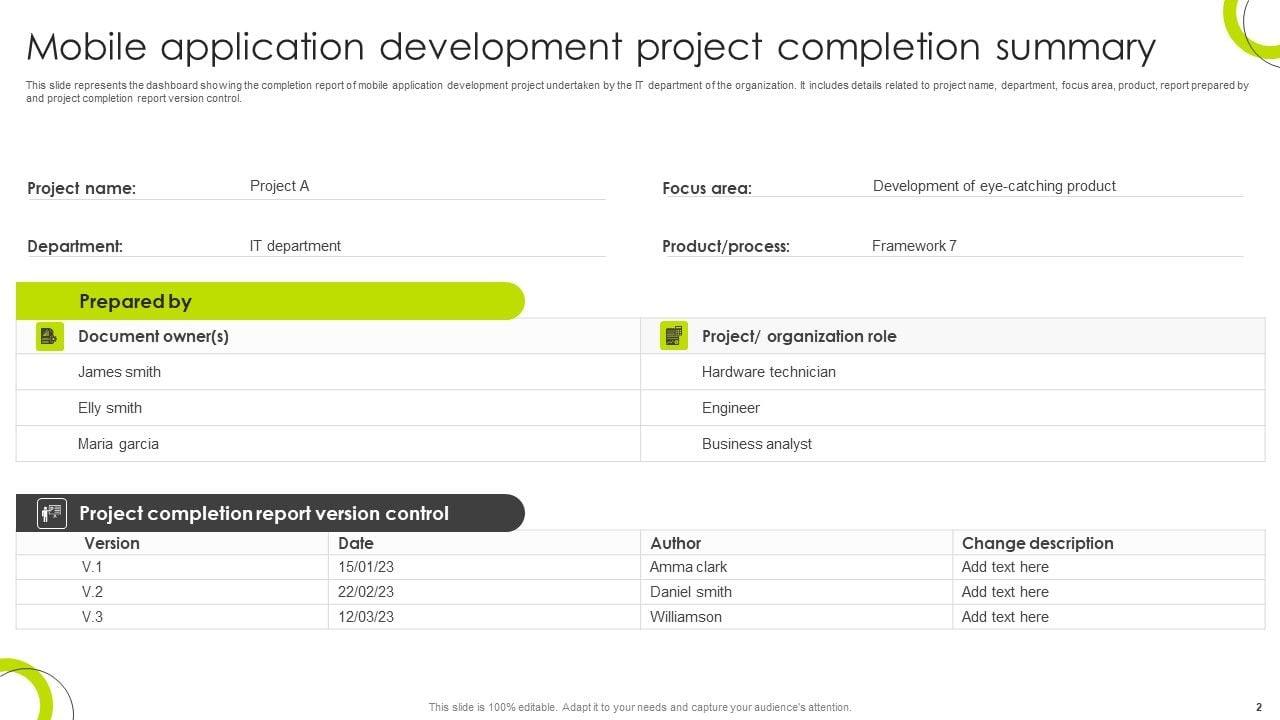1280x720 pixels.
Task: Click the date "12/03/23"
Action: (366, 617)
